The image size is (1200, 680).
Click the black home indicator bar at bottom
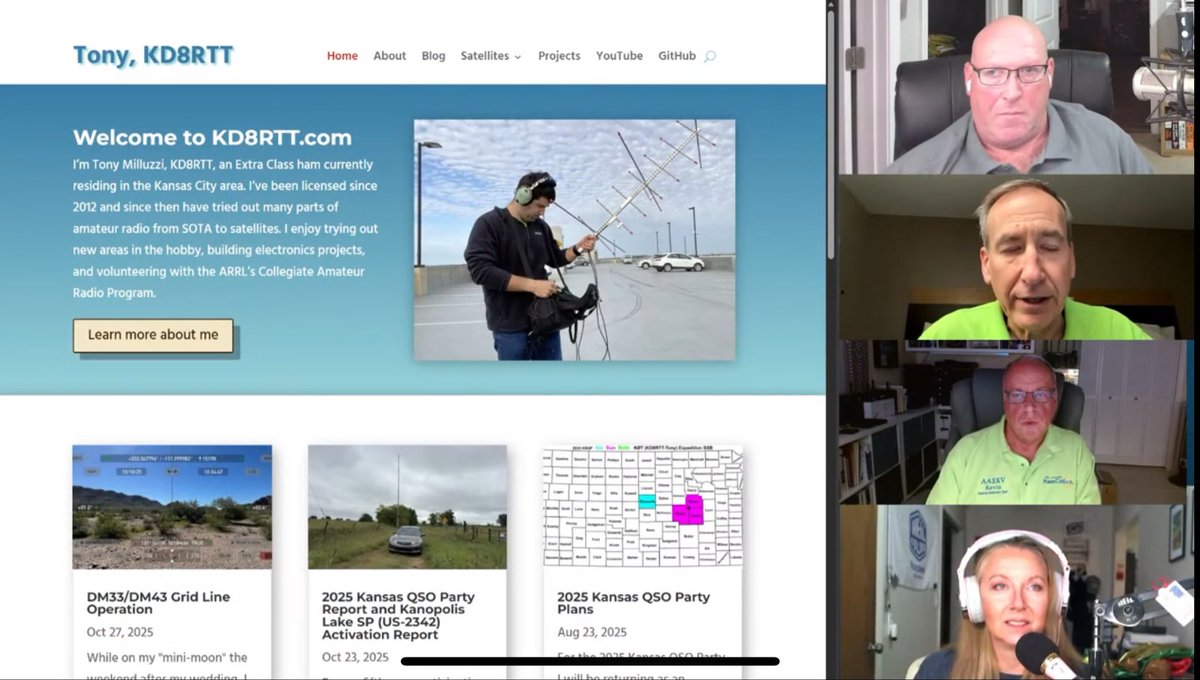[x=590, y=661]
